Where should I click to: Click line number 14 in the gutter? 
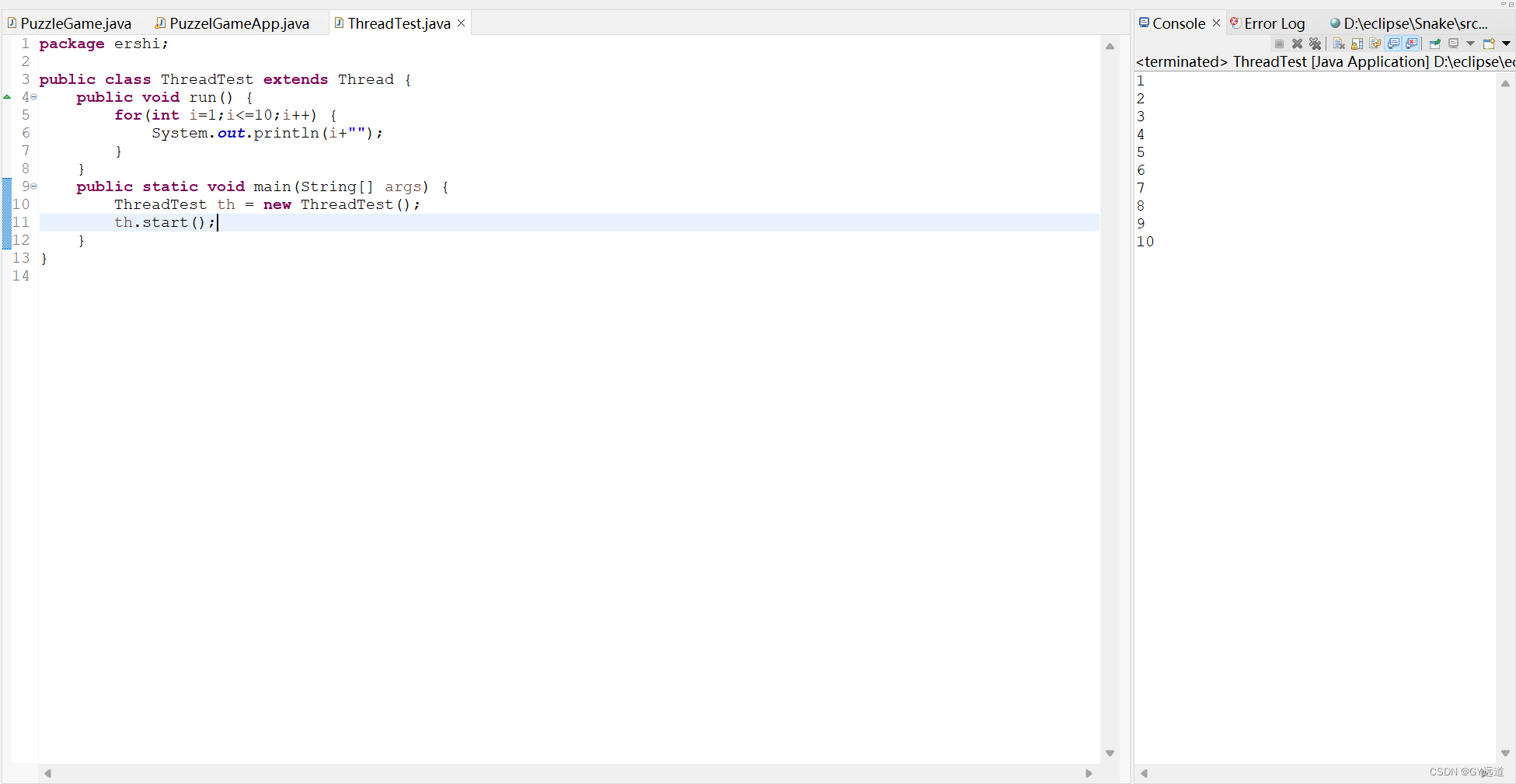coord(21,276)
